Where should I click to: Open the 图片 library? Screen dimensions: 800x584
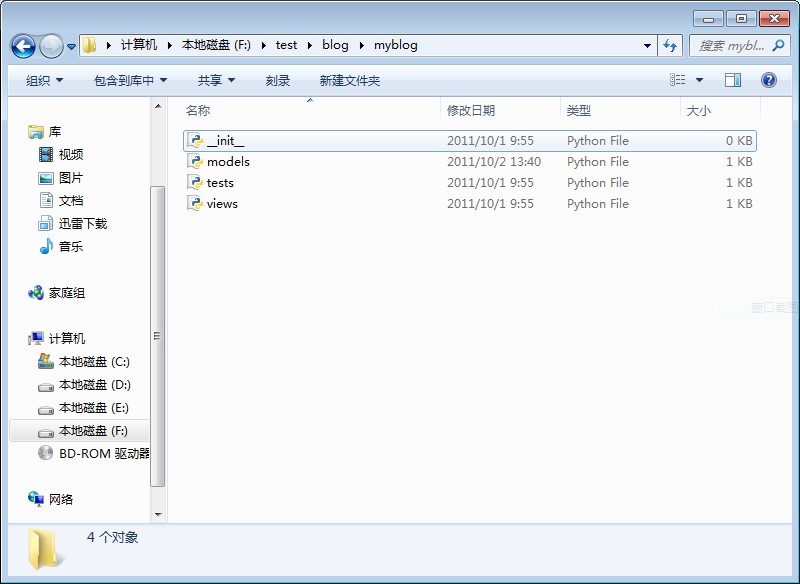(61, 177)
